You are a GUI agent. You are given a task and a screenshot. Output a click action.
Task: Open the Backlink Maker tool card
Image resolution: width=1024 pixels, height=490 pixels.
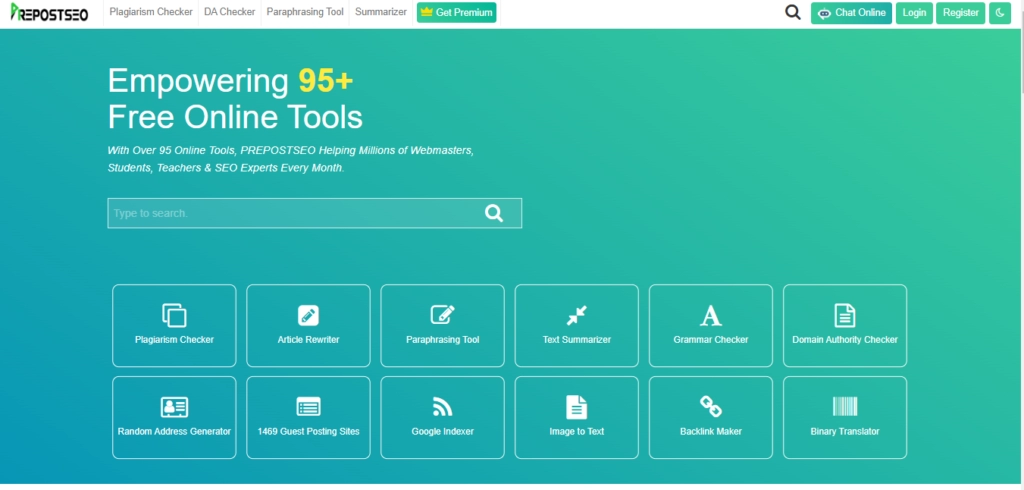(710, 418)
